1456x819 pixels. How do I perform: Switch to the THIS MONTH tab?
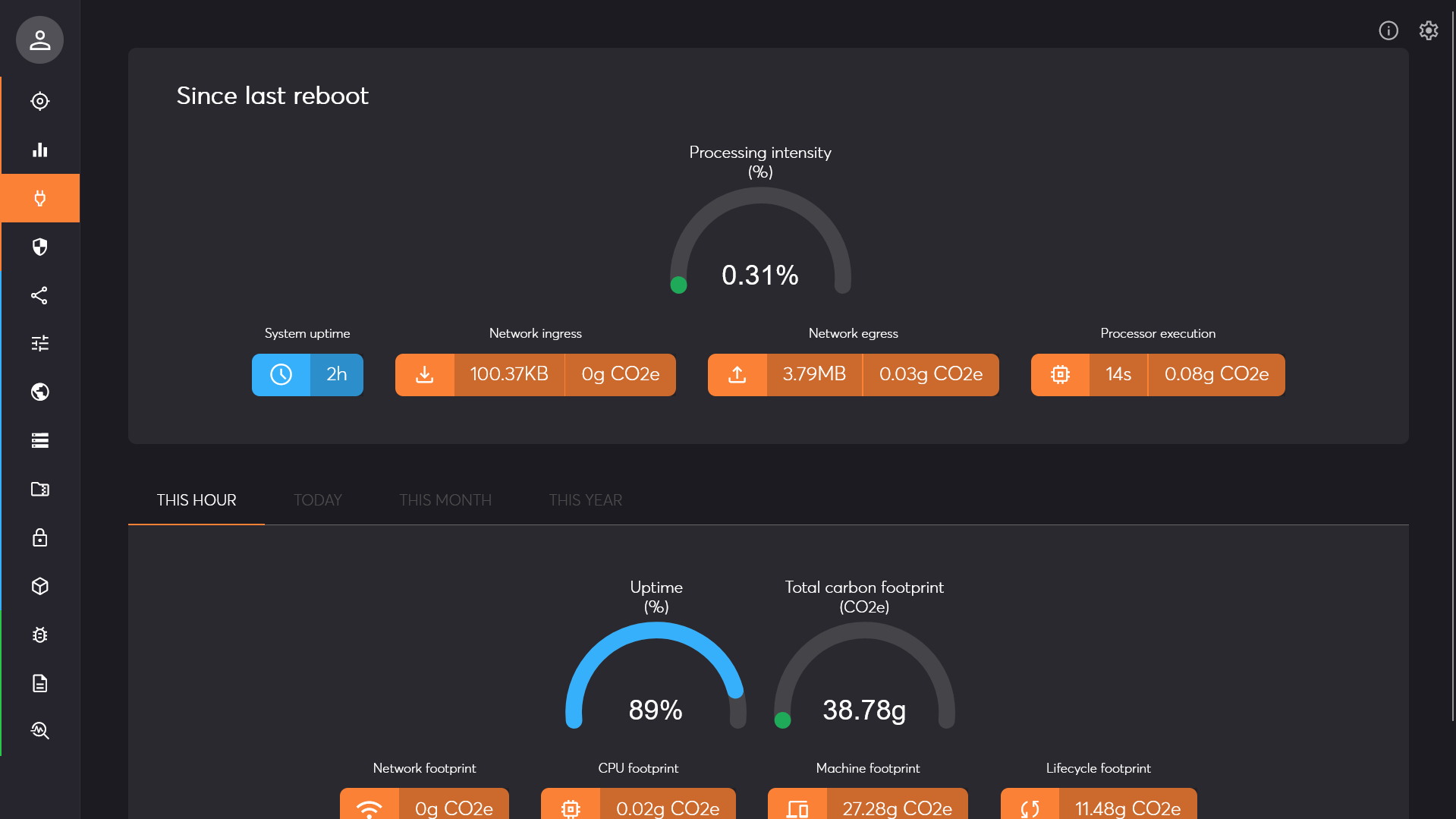tap(445, 500)
